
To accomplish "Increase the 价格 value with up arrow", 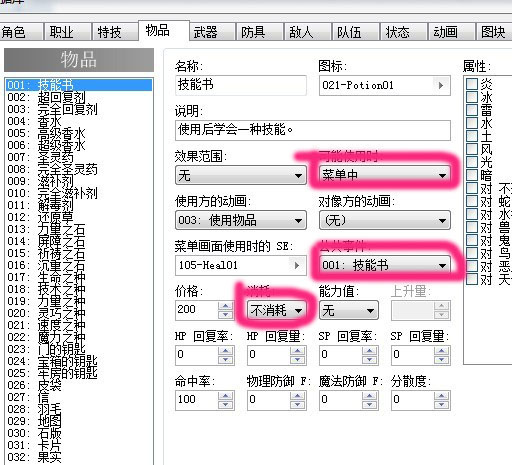I will click(226, 306).
